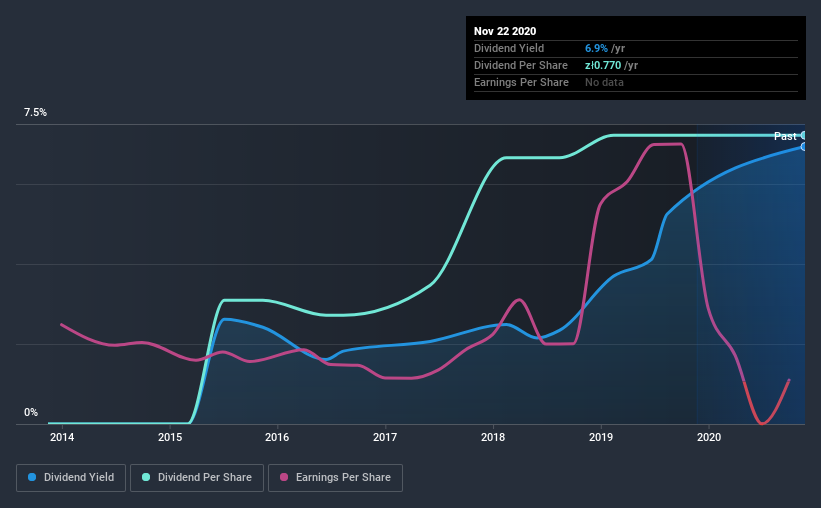Click the Nov 22 2020 tooltip header
The width and height of the screenshot is (821, 508).
[505, 31]
